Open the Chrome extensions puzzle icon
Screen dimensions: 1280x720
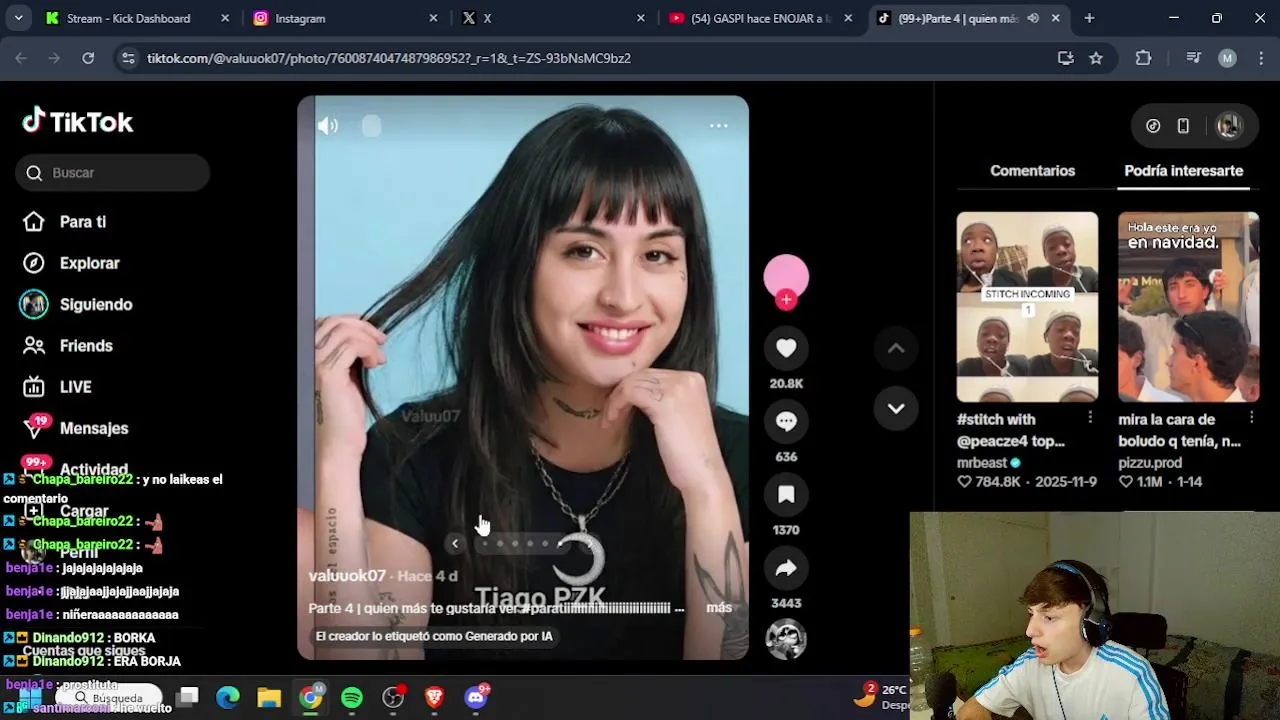(1144, 58)
